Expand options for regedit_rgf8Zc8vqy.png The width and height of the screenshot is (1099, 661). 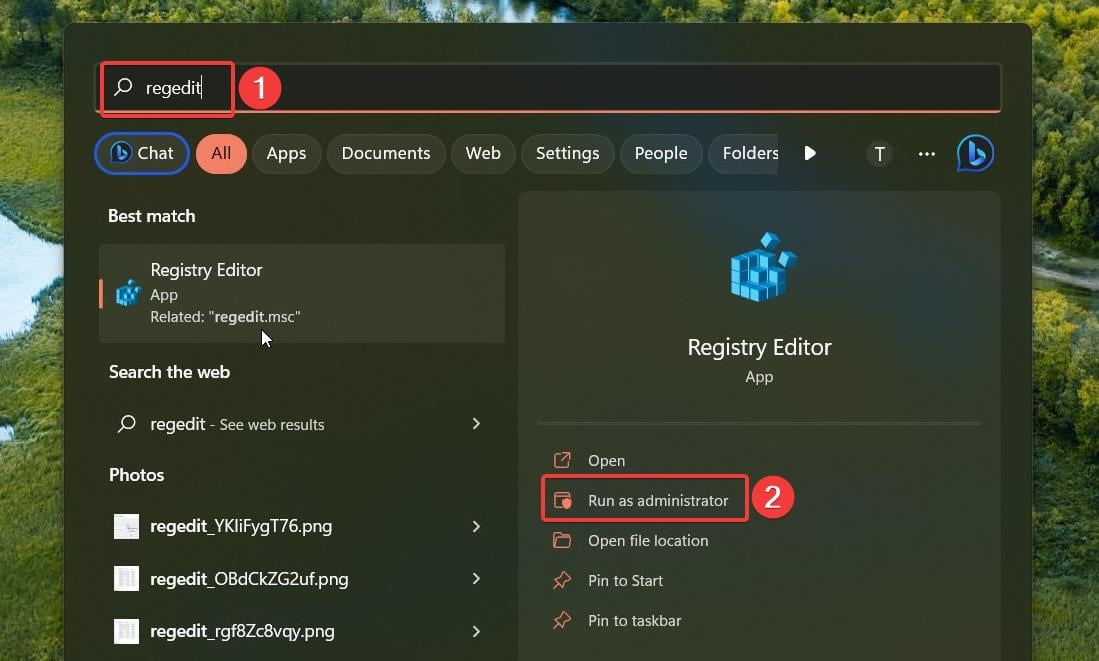pos(476,631)
